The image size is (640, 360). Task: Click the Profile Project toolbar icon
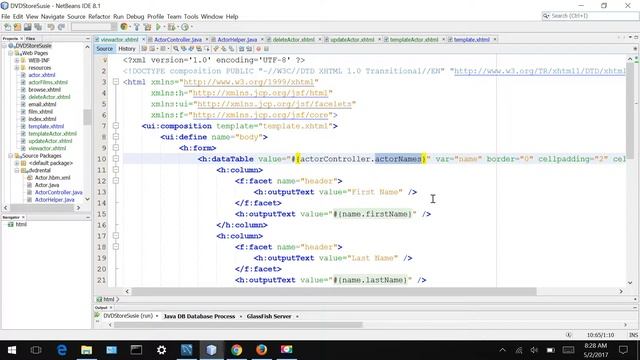click(x=185, y=27)
